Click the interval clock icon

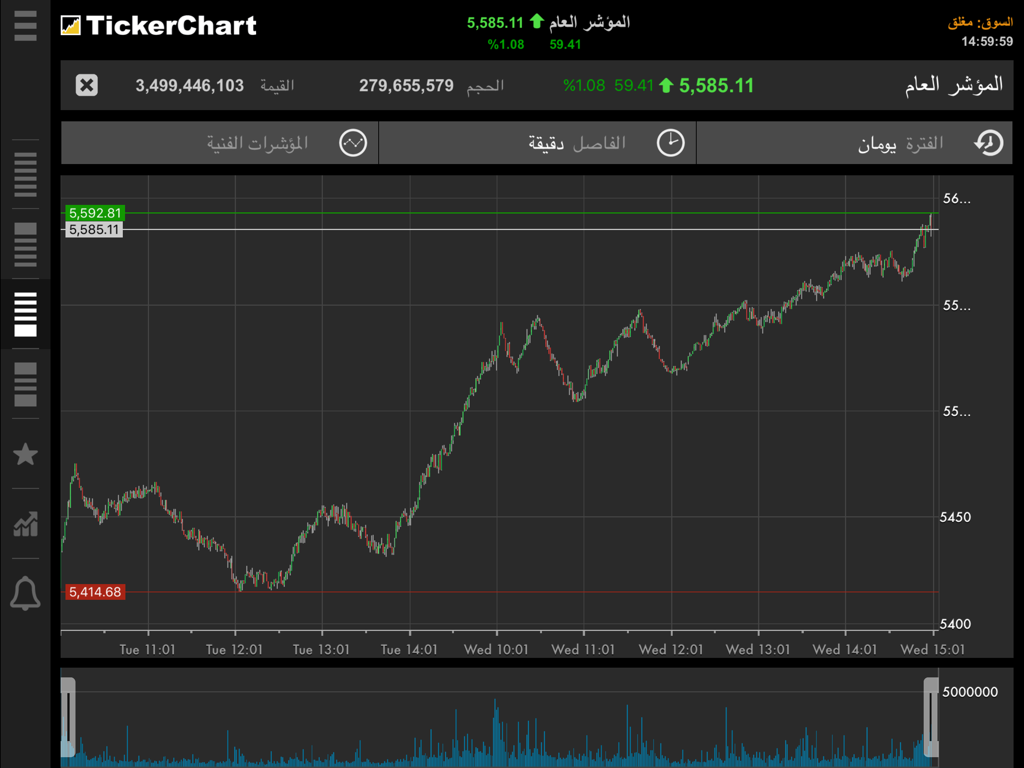coord(669,142)
